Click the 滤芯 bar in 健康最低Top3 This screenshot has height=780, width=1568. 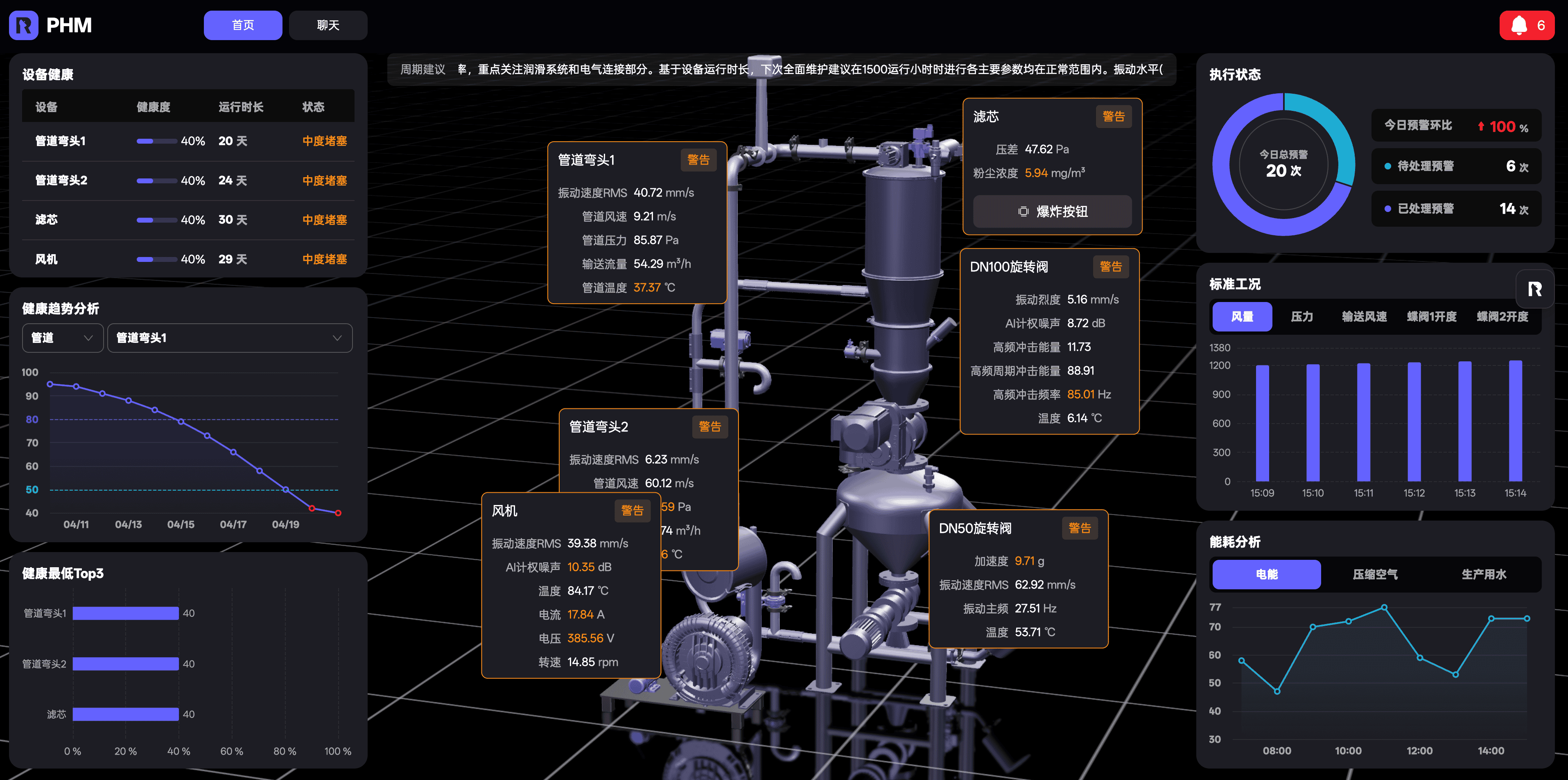click(125, 714)
